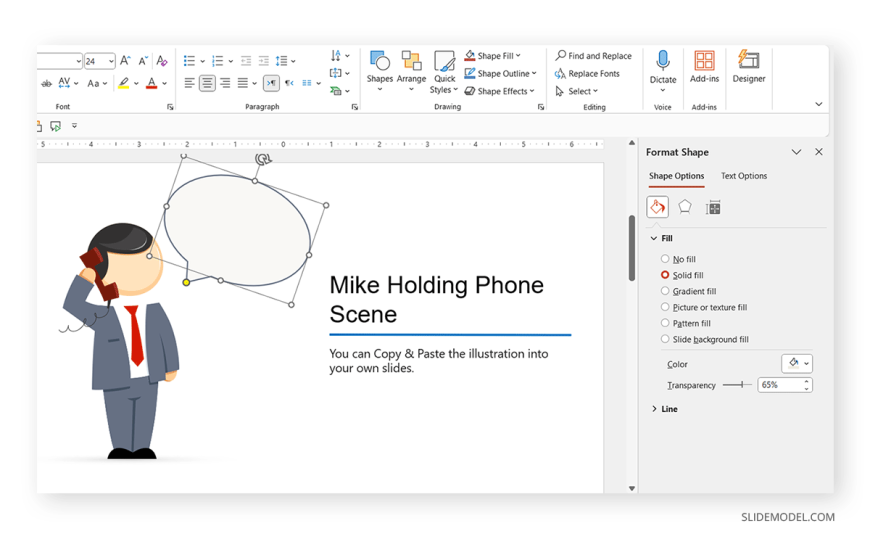Select the text highlight color pen
The width and height of the screenshot is (870, 539).
[x=123, y=83]
